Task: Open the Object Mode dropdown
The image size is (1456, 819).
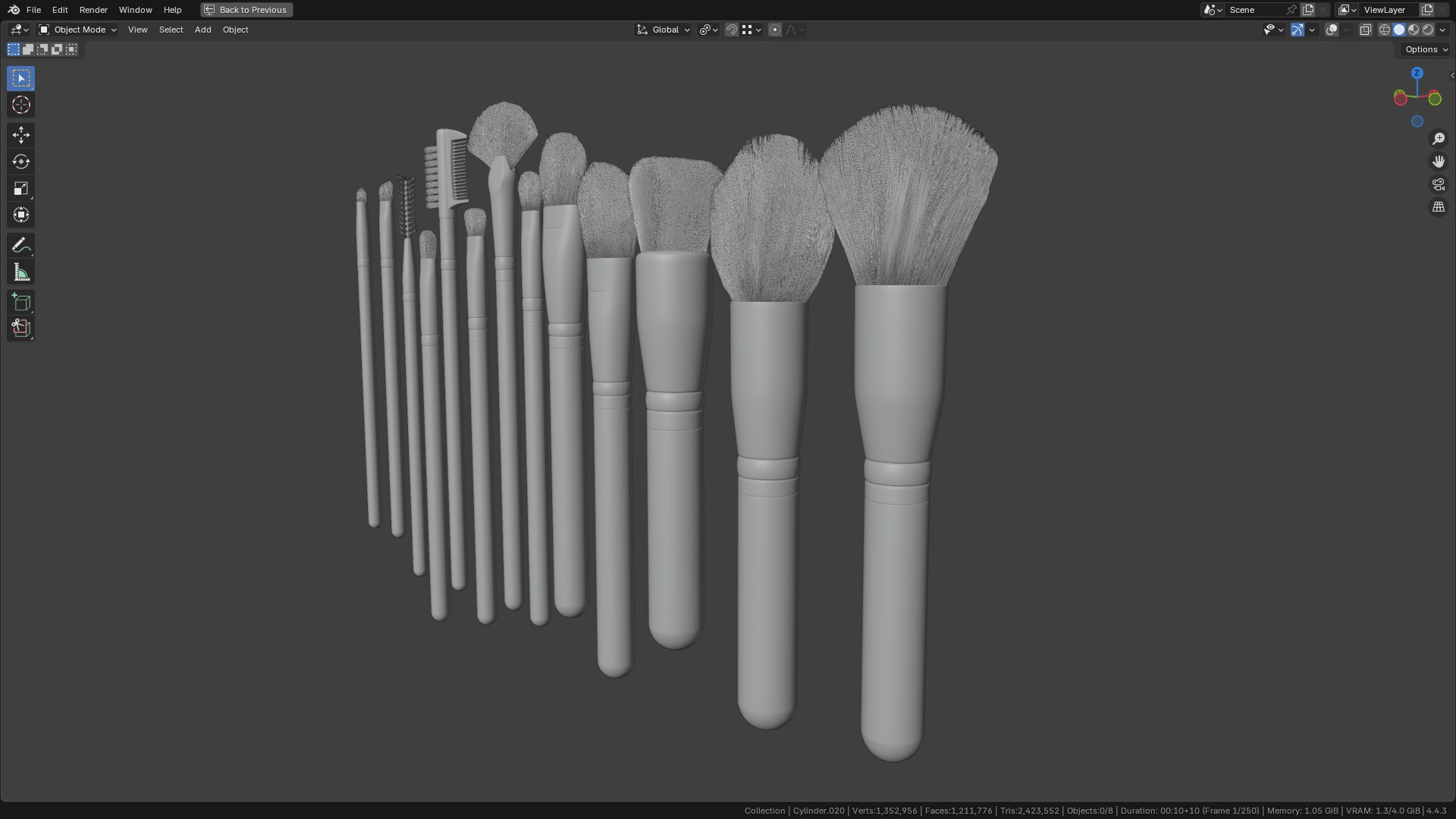Action: coord(77,30)
